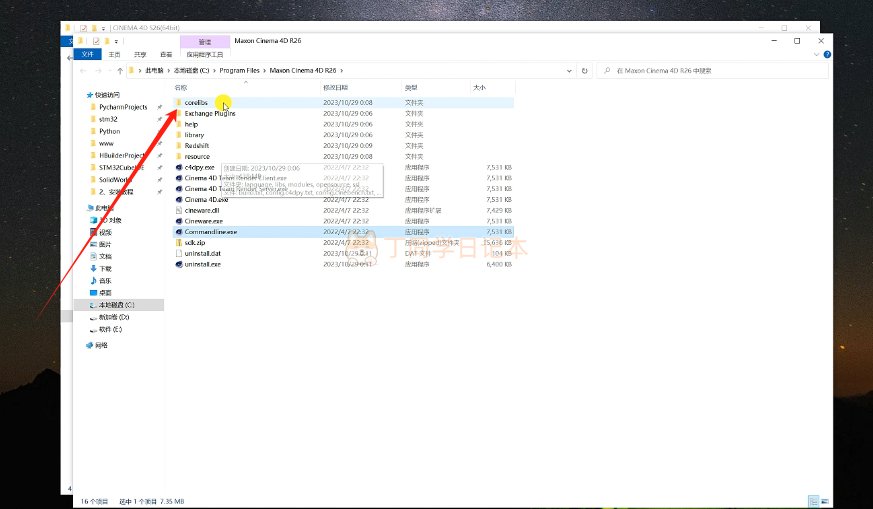Image resolution: width=873 pixels, height=509 pixels.
Task: Sort files by the 修改日期 column header
Action: tap(334, 88)
